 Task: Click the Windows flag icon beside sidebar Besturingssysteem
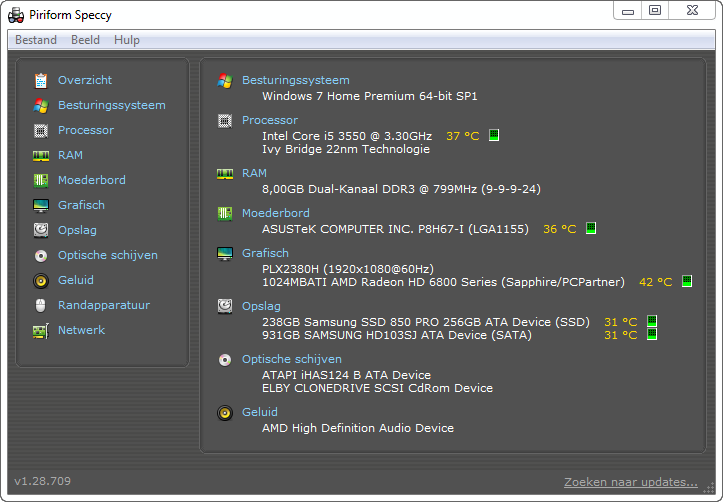click(x=41, y=106)
